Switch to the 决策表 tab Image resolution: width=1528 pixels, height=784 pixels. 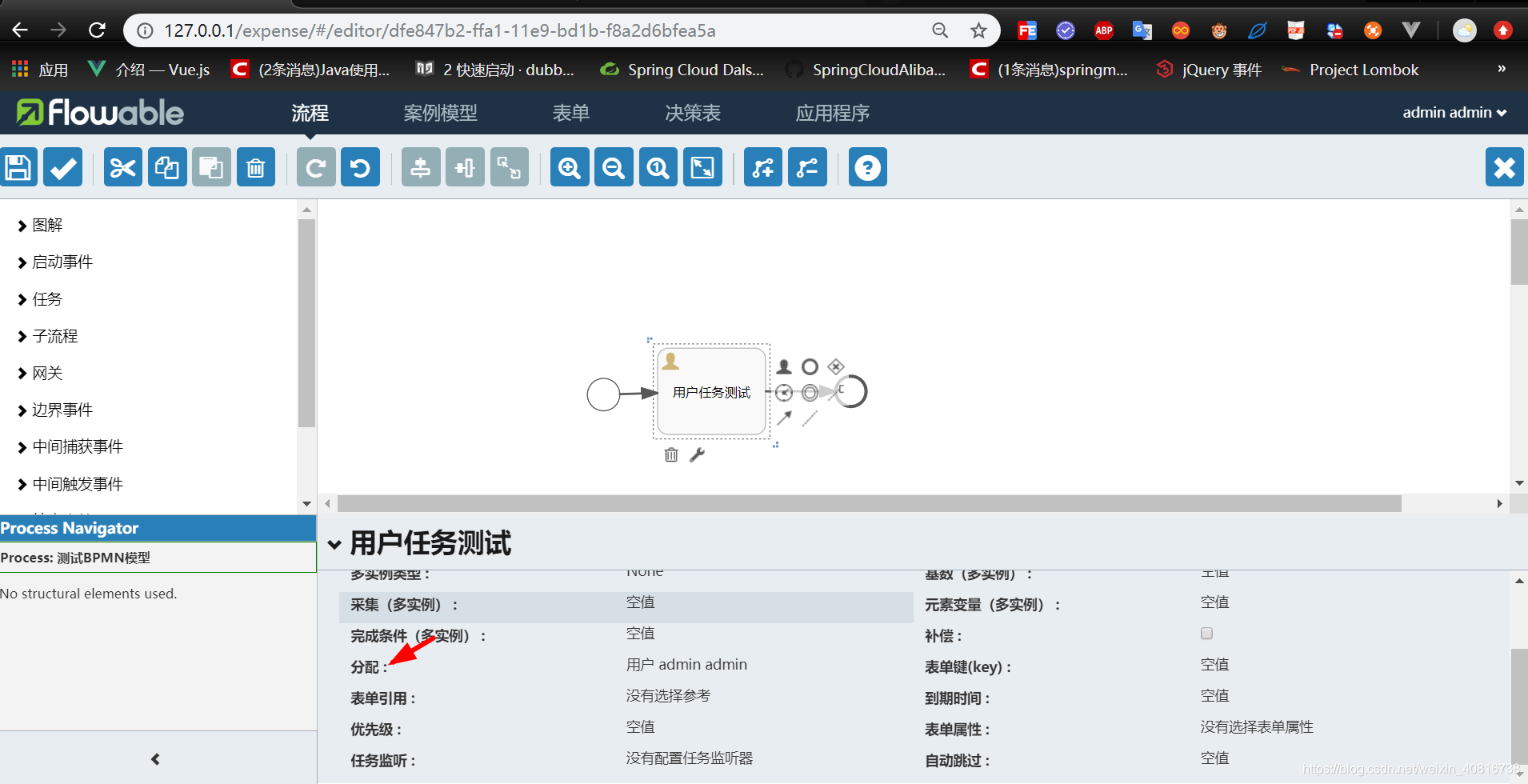click(x=692, y=112)
